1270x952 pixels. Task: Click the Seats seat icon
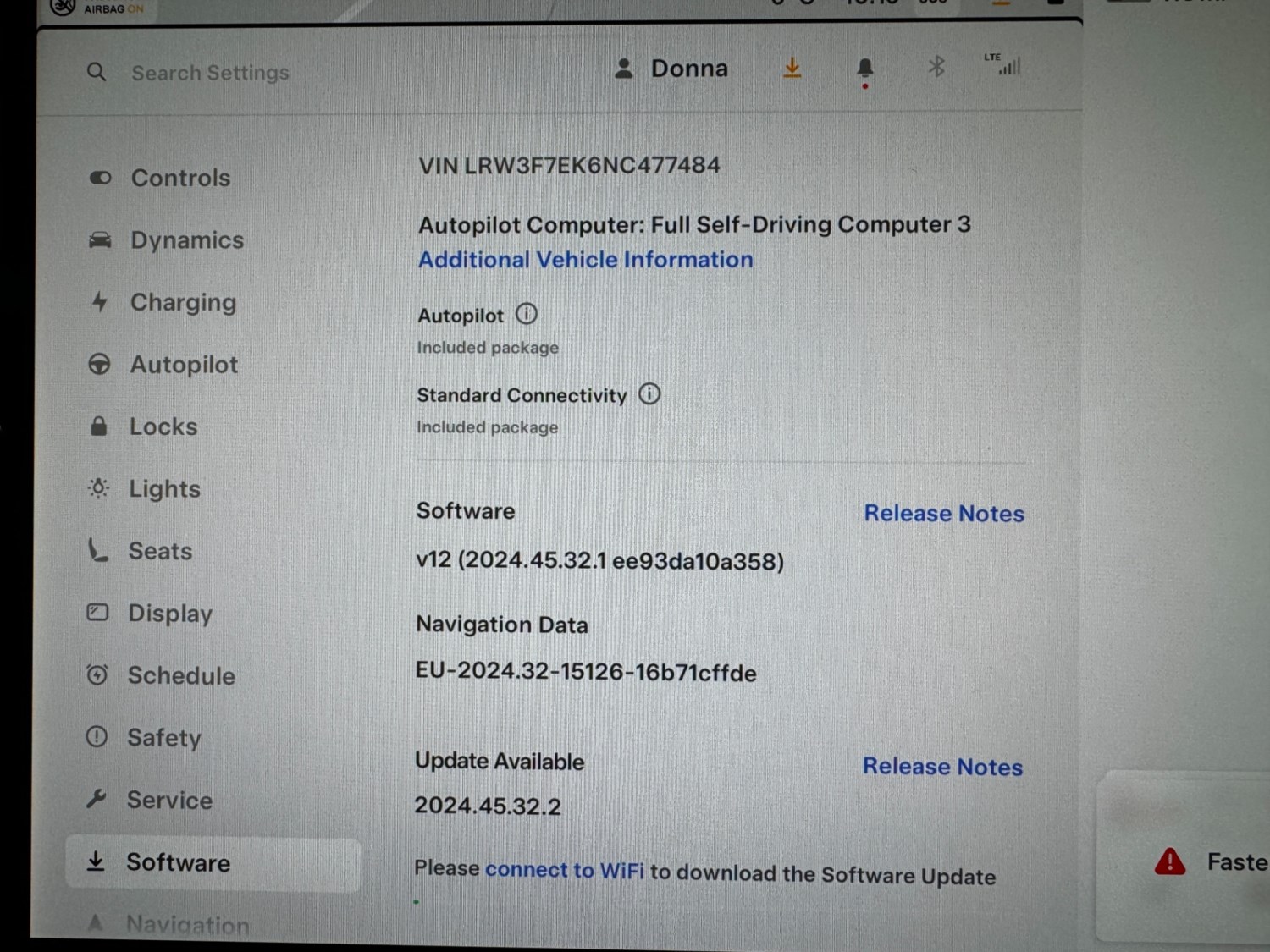tap(97, 551)
